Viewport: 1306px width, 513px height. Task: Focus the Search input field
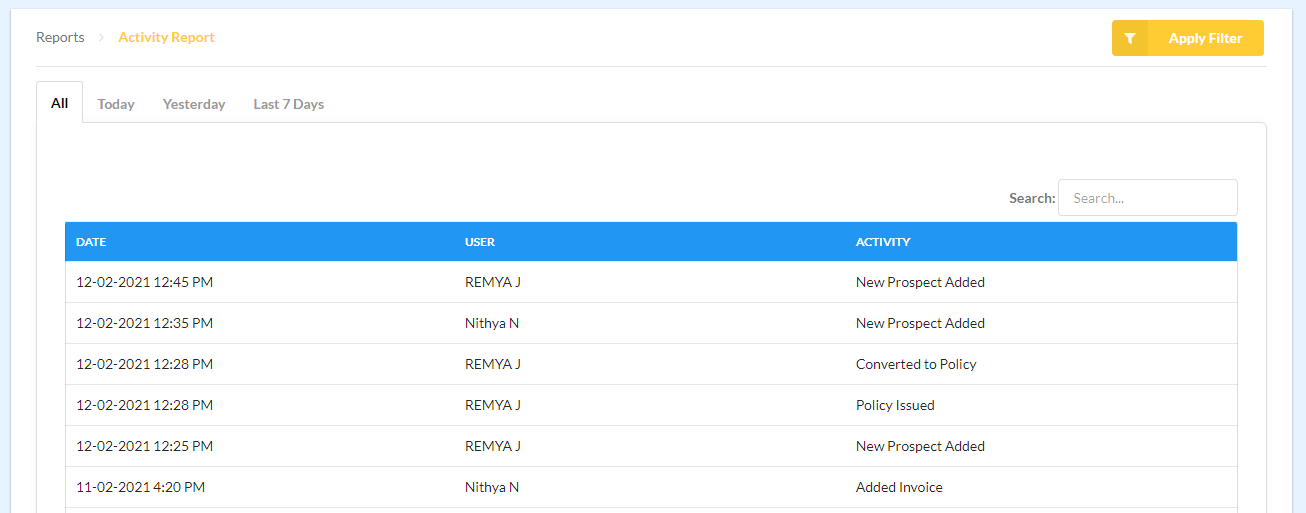pos(1147,198)
